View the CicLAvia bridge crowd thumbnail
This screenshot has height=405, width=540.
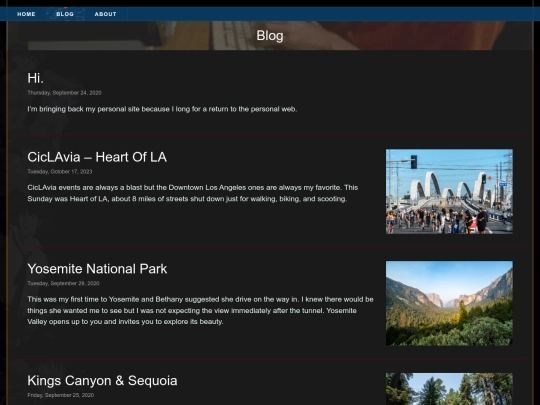coord(449,191)
